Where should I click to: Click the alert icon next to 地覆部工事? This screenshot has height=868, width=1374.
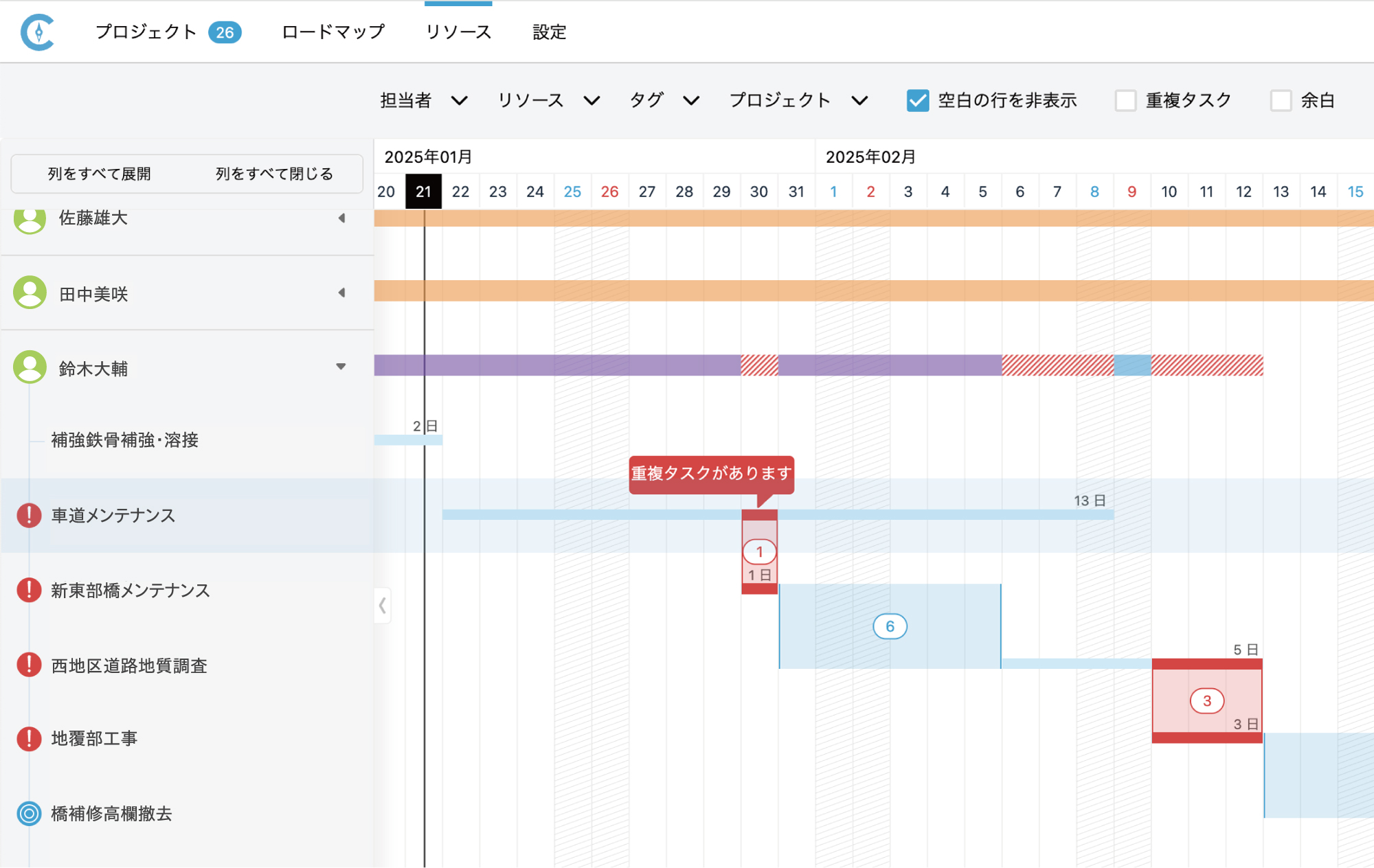(x=28, y=739)
